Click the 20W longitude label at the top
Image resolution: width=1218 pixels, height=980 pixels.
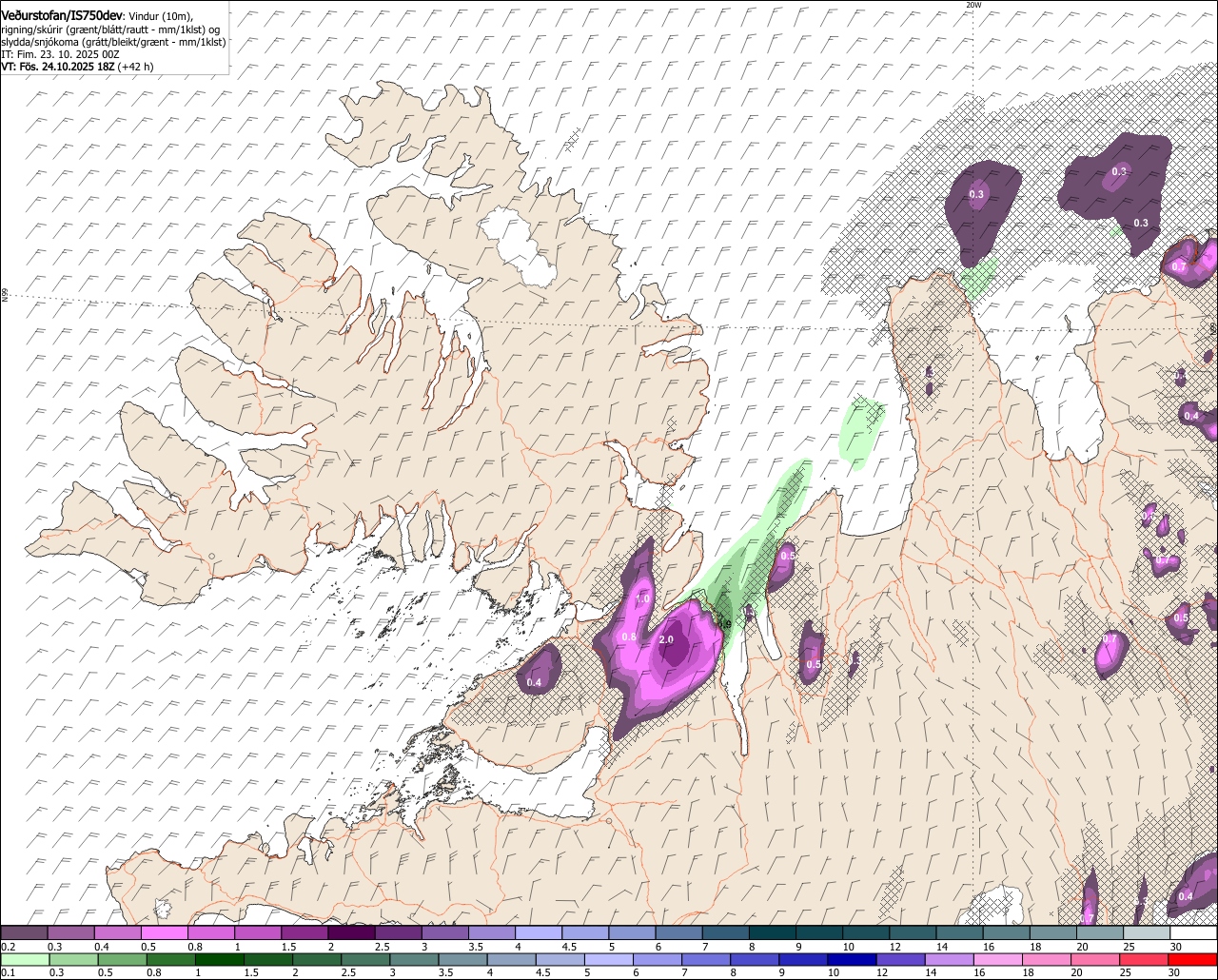pos(972,5)
